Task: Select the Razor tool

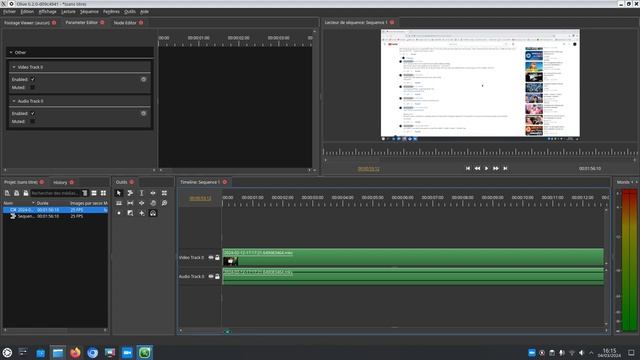Action: pos(119,203)
